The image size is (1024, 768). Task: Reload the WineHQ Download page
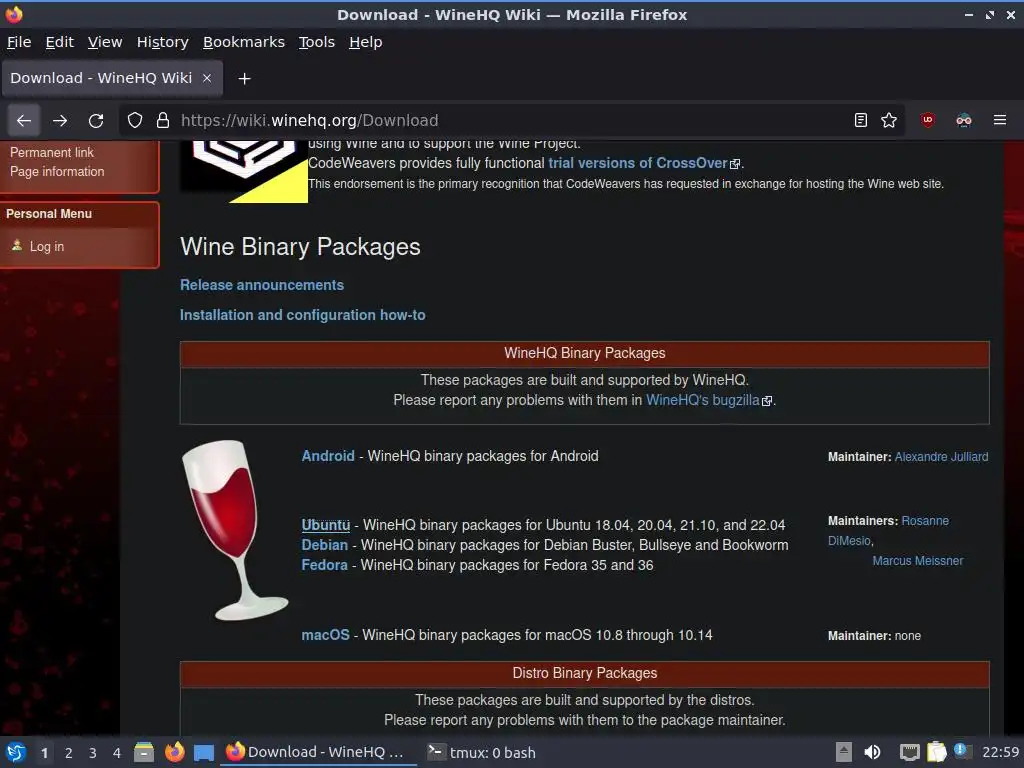[96, 120]
